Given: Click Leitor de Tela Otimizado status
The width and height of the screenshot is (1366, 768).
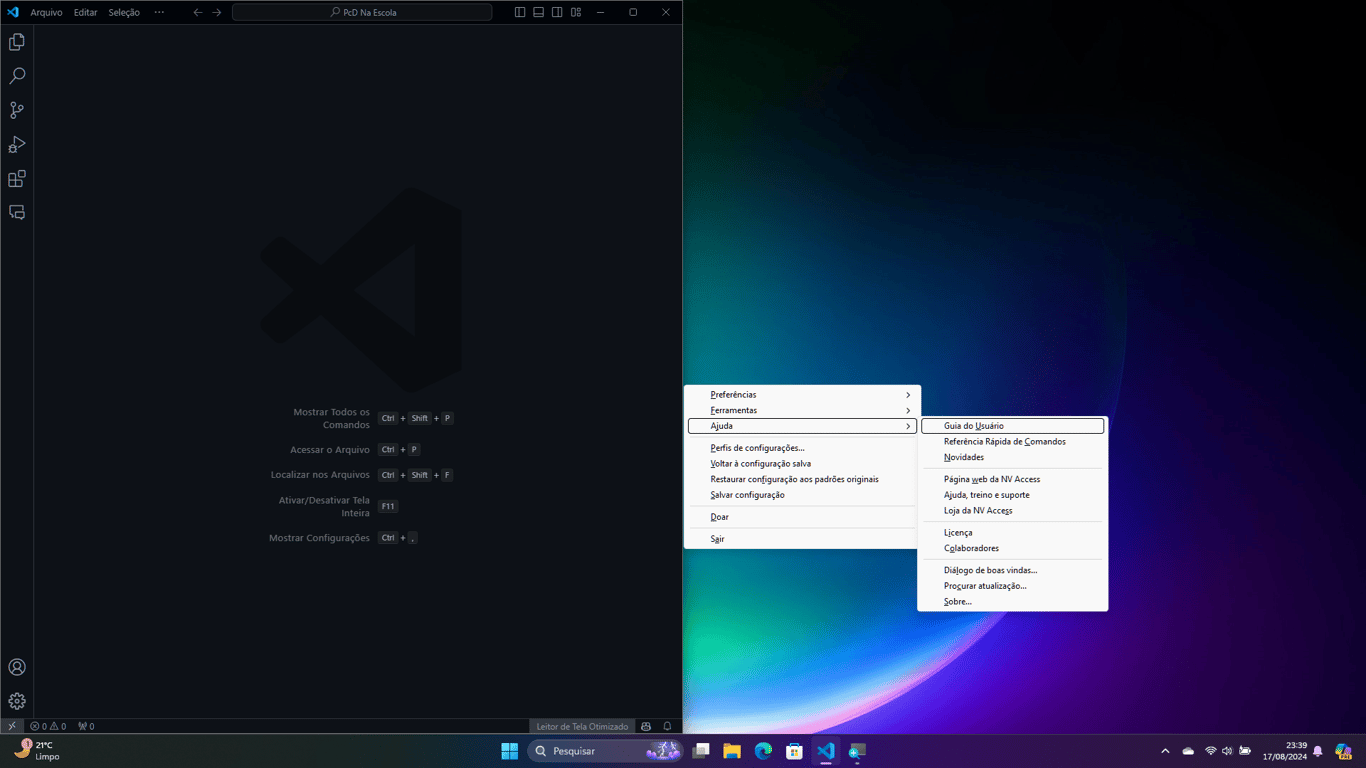Looking at the screenshot, I should click(582, 726).
